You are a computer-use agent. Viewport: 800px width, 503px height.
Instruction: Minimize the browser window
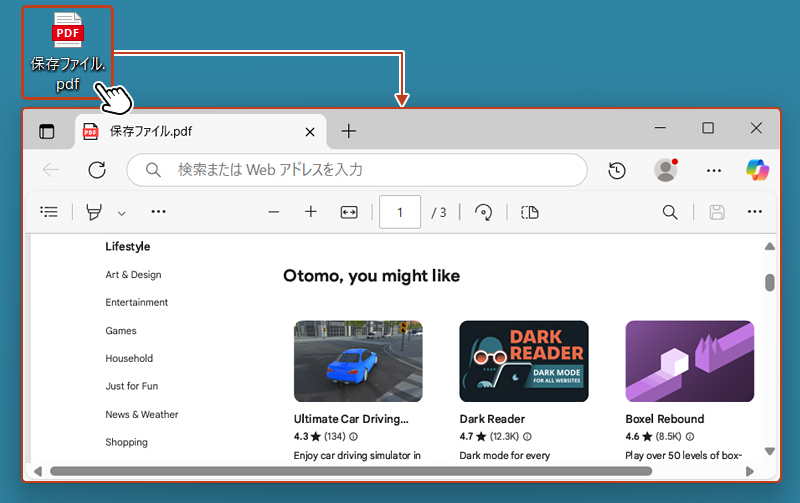click(660, 128)
